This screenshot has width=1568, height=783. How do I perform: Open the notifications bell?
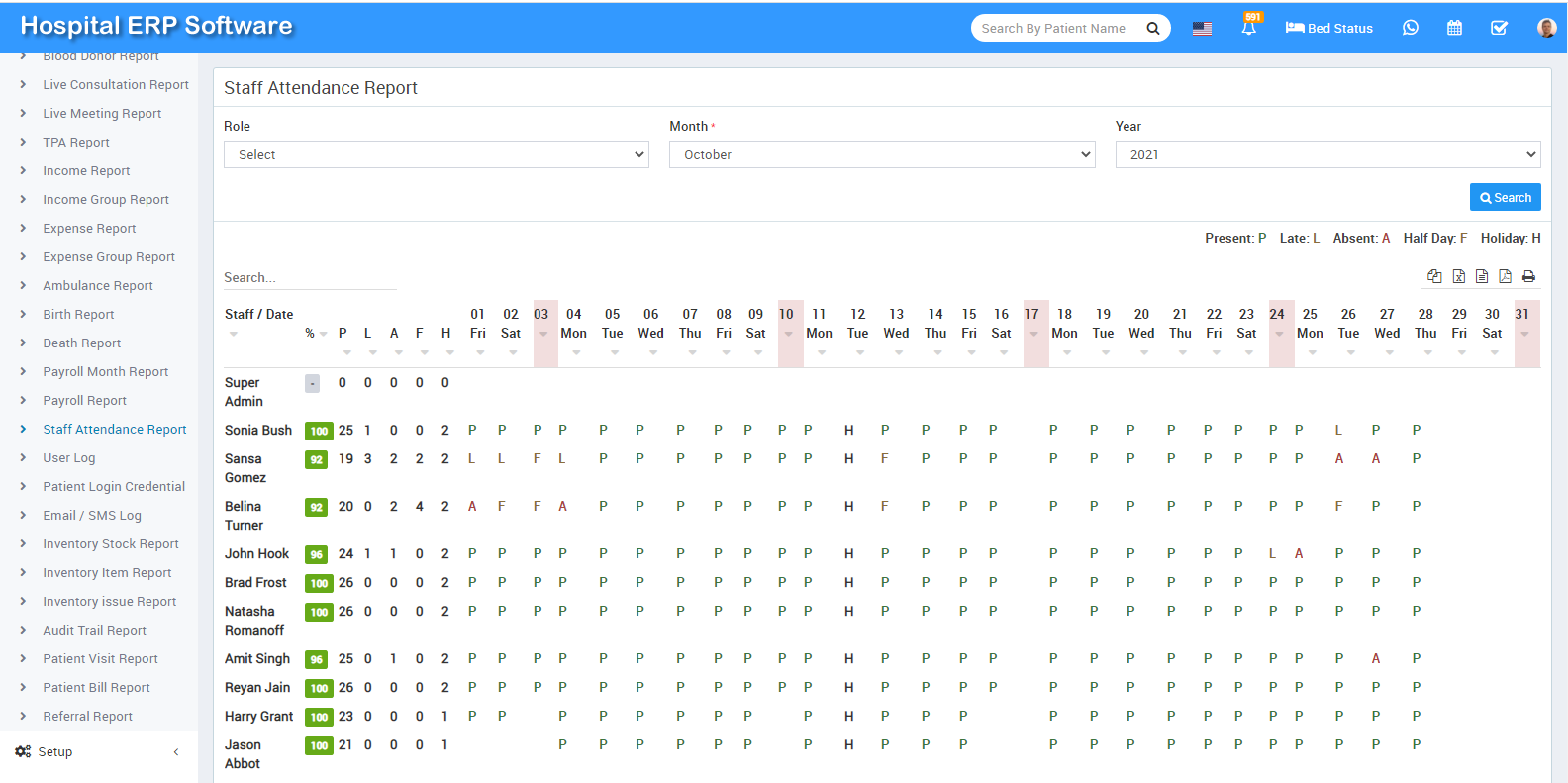click(x=1248, y=28)
